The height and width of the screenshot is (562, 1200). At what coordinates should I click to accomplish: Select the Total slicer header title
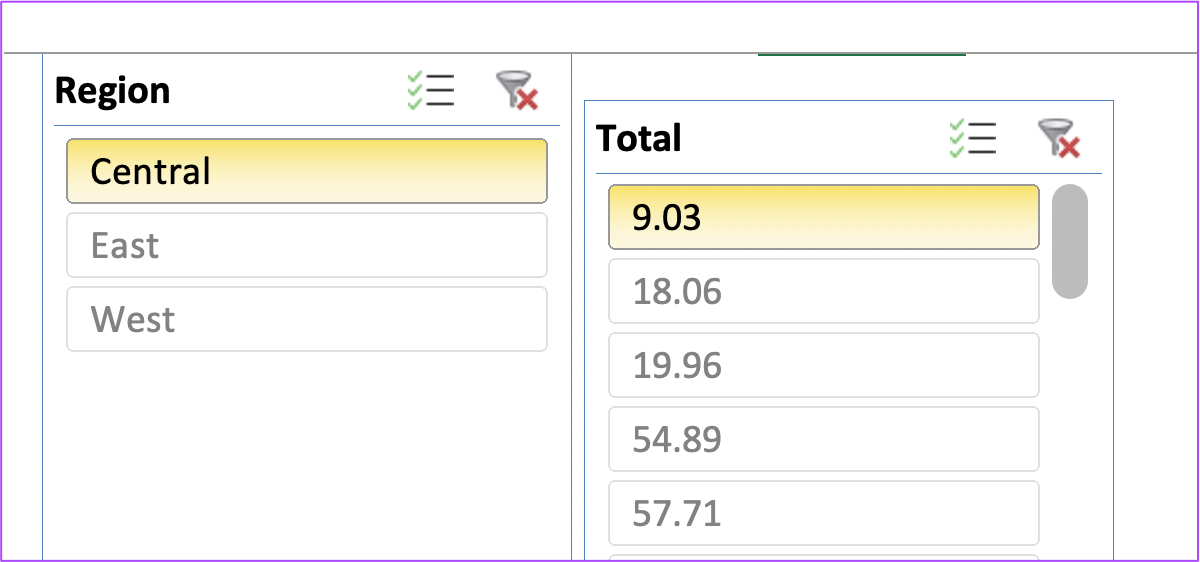(639, 138)
